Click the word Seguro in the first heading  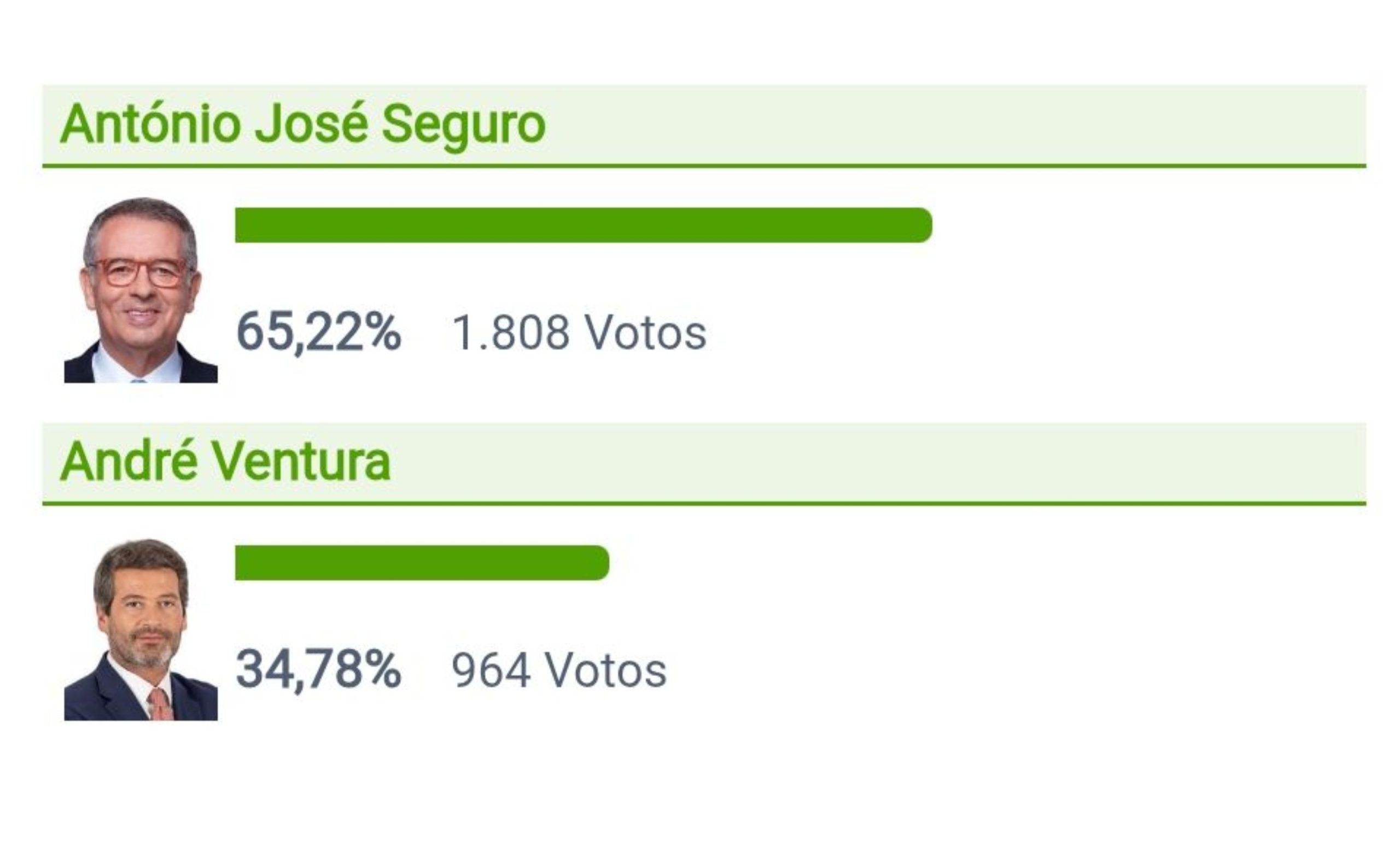[x=463, y=125]
